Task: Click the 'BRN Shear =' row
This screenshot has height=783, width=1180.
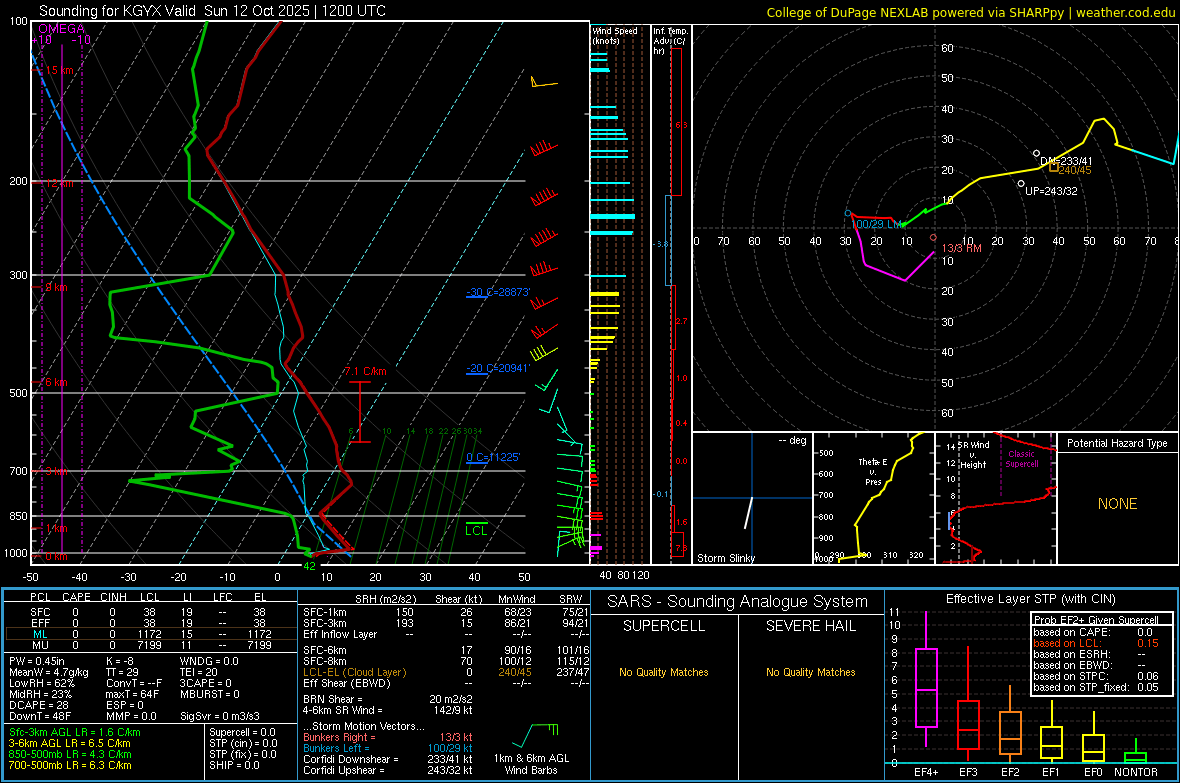Action: pyautogui.click(x=388, y=699)
